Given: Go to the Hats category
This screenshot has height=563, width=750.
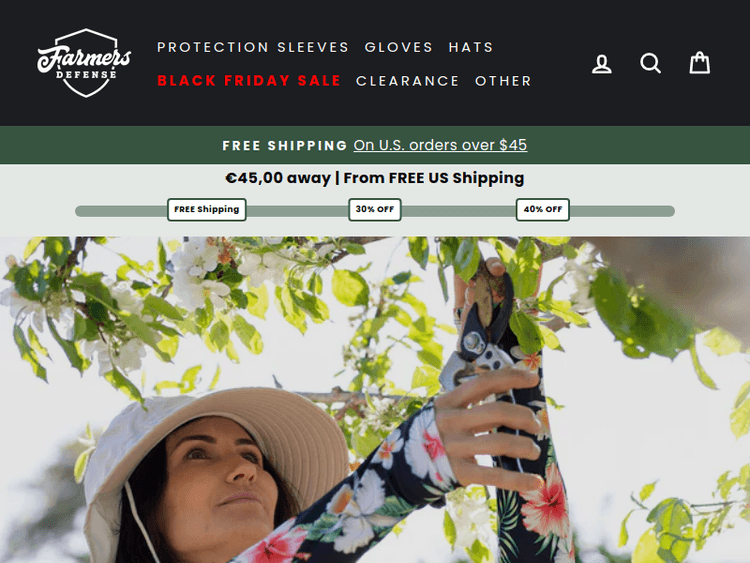Looking at the screenshot, I should [x=471, y=47].
